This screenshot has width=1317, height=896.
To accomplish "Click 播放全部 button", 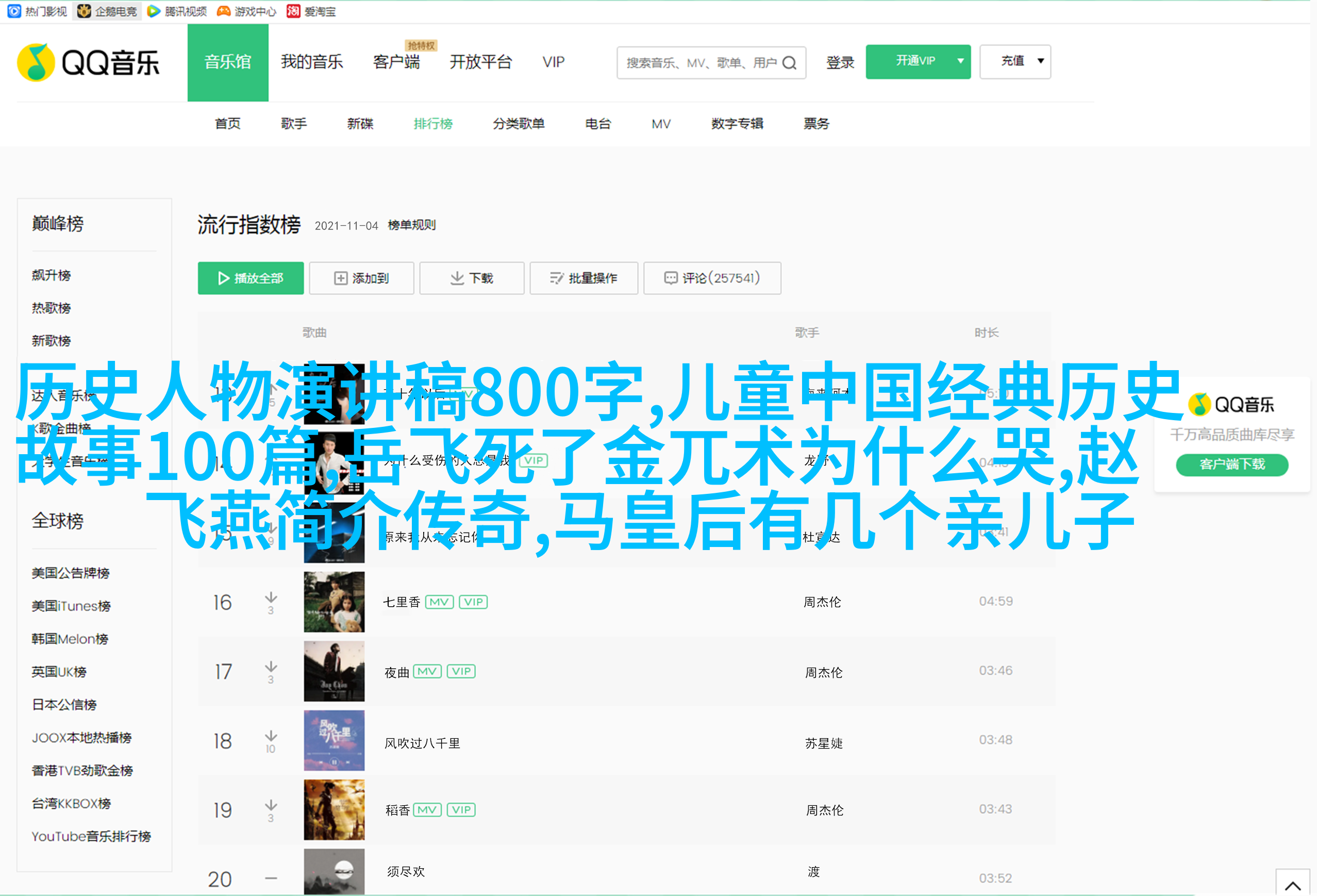I will [x=251, y=278].
